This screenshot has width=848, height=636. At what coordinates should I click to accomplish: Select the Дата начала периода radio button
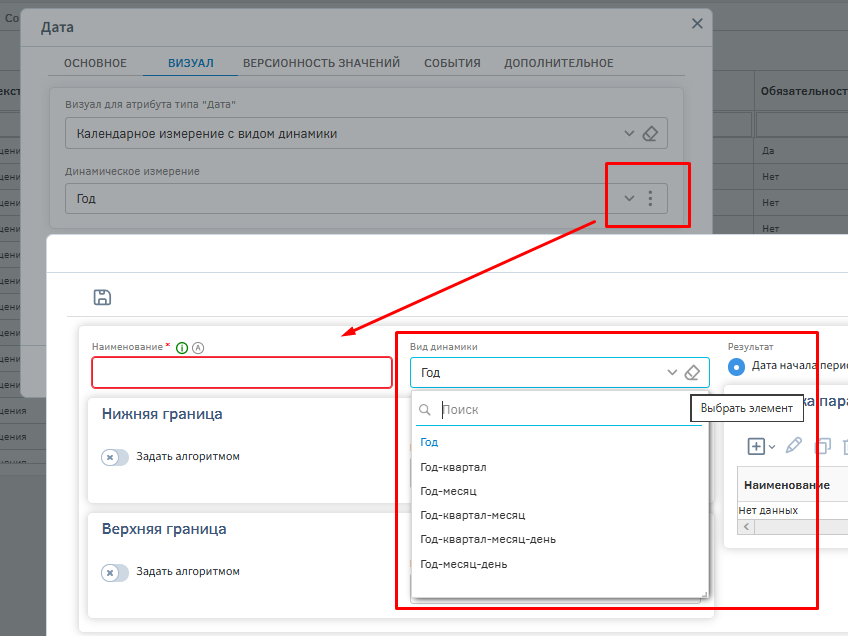click(x=737, y=366)
